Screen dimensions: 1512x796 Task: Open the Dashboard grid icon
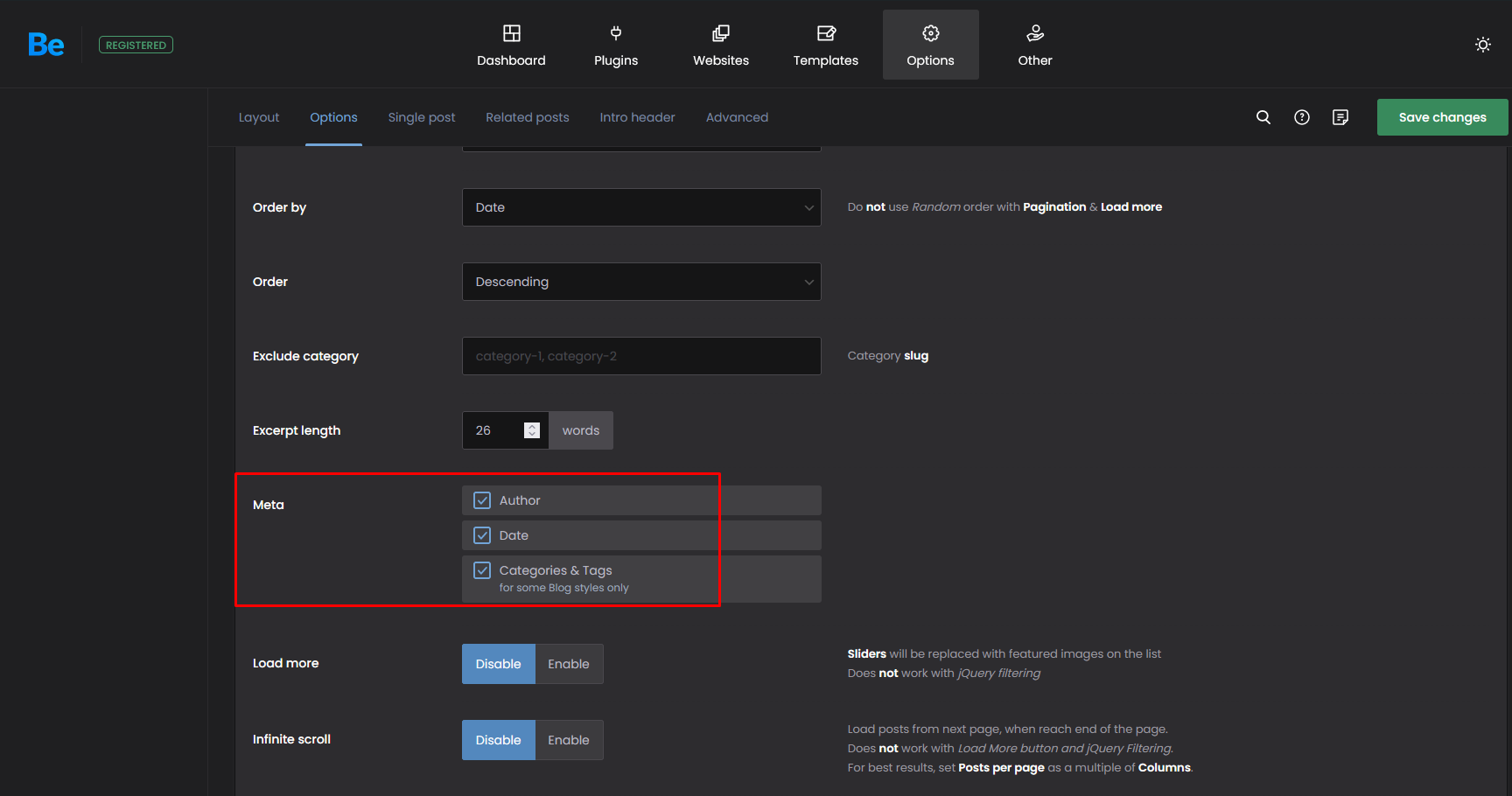tap(512, 33)
